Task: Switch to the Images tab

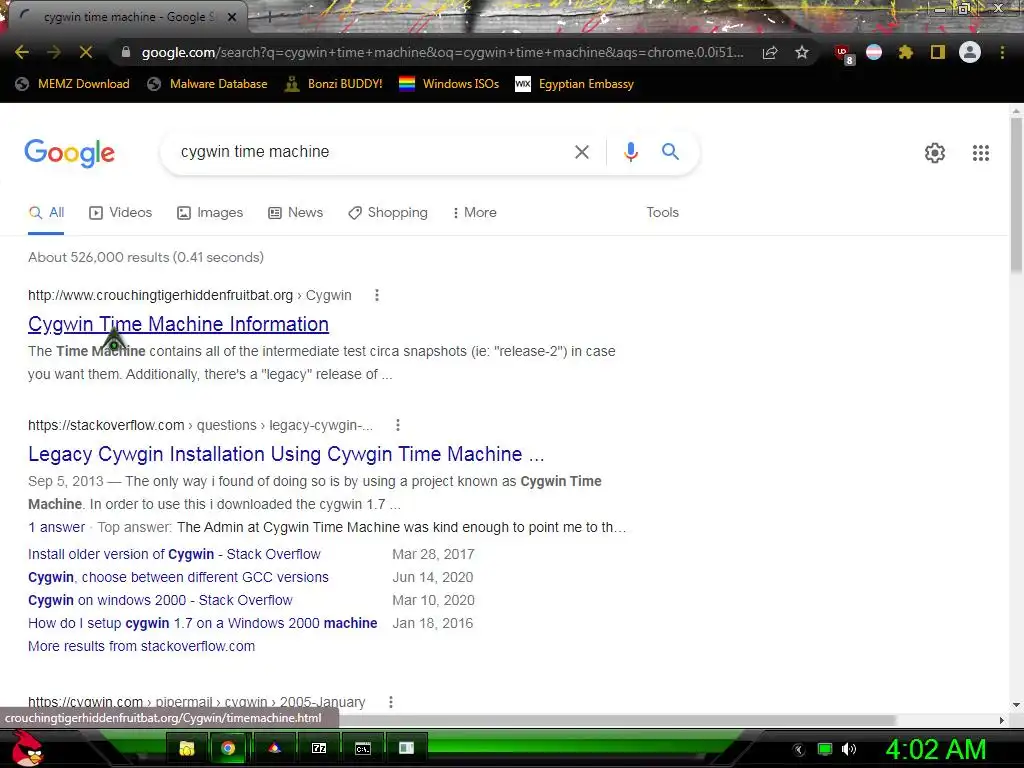Action: point(210,213)
